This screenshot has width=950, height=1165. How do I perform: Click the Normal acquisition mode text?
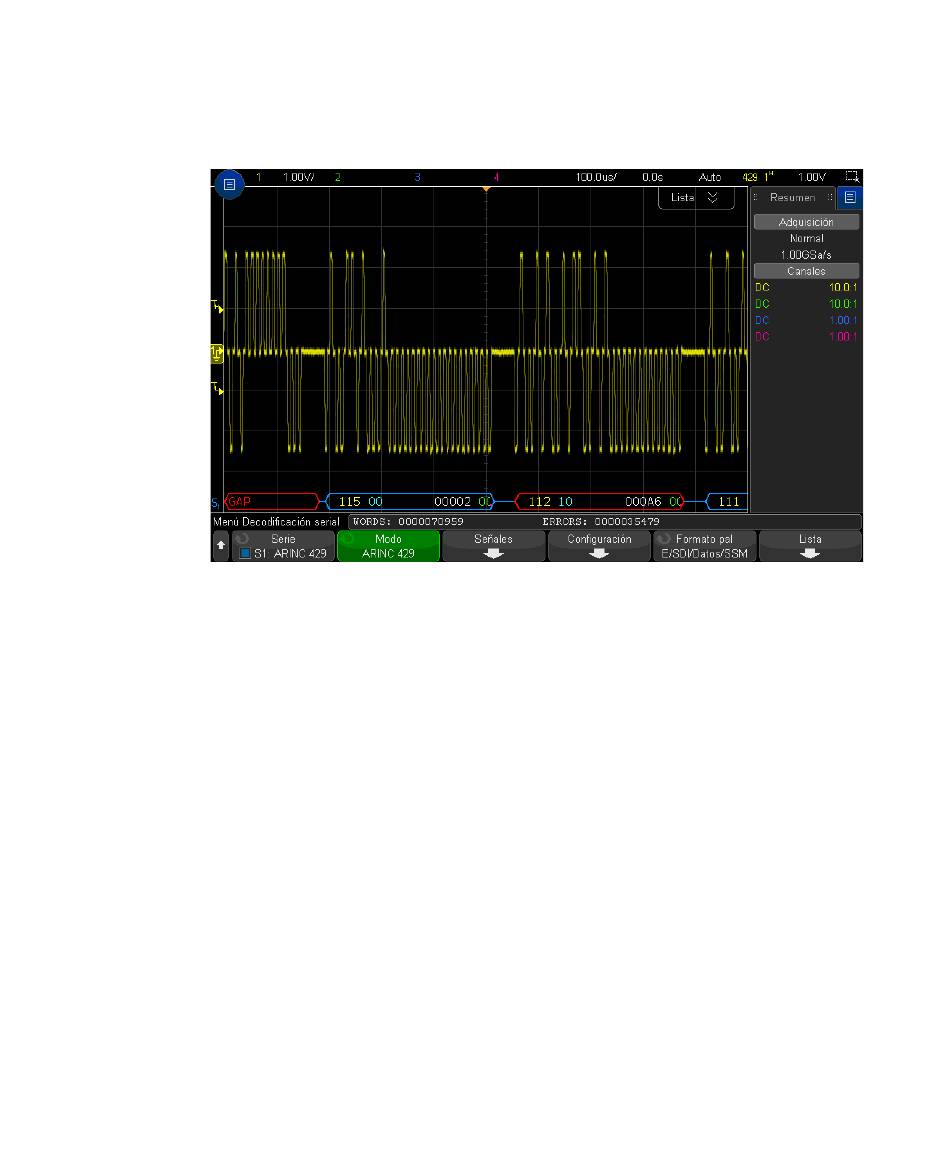pos(806,238)
